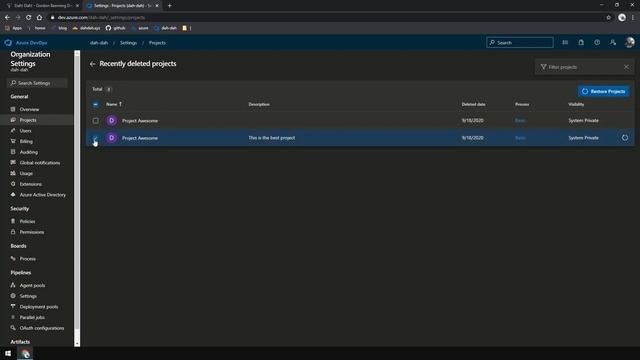
Task: Select Projects in the settings sidebar
Action: pyautogui.click(x=28, y=120)
